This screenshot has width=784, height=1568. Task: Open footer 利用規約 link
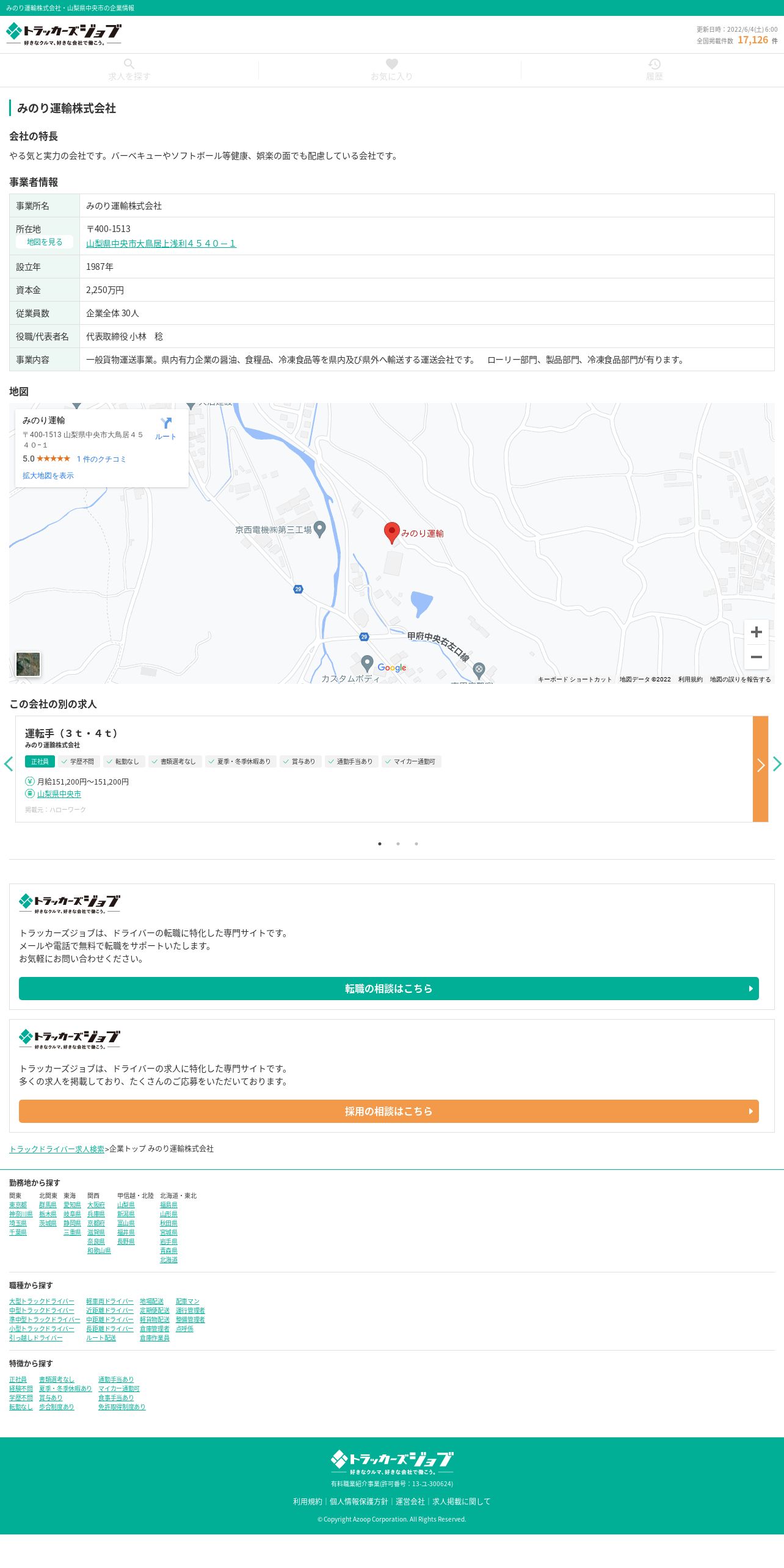point(308,1501)
